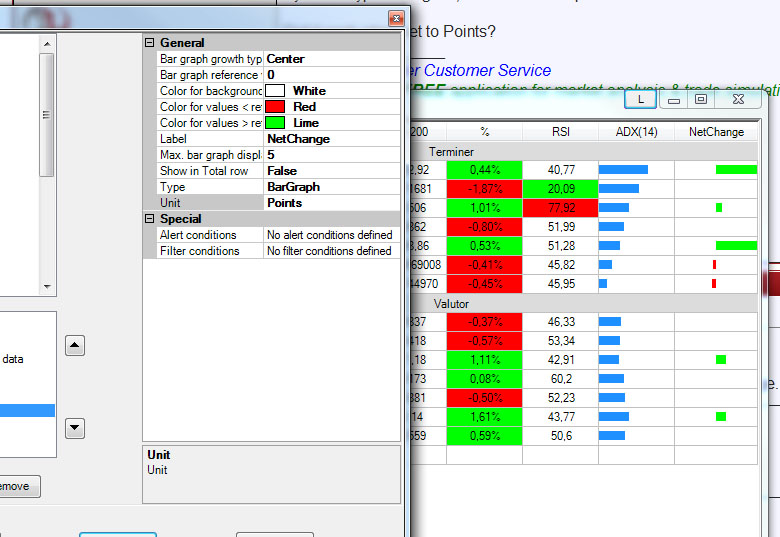The width and height of the screenshot is (780, 537).
Task: Click the RSI 60,2 cell
Action: pos(561,379)
